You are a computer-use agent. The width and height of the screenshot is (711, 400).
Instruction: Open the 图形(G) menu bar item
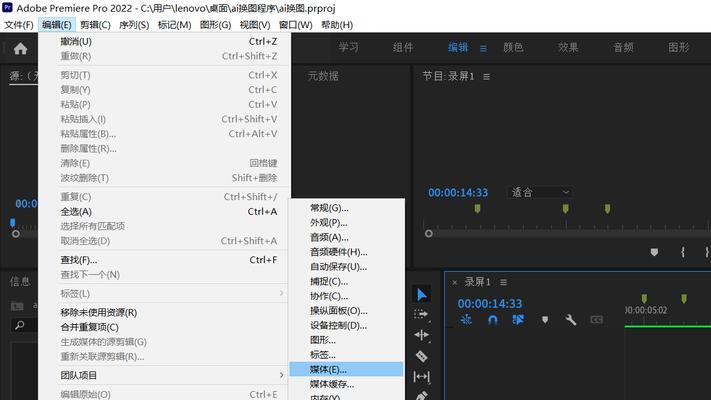coord(215,24)
